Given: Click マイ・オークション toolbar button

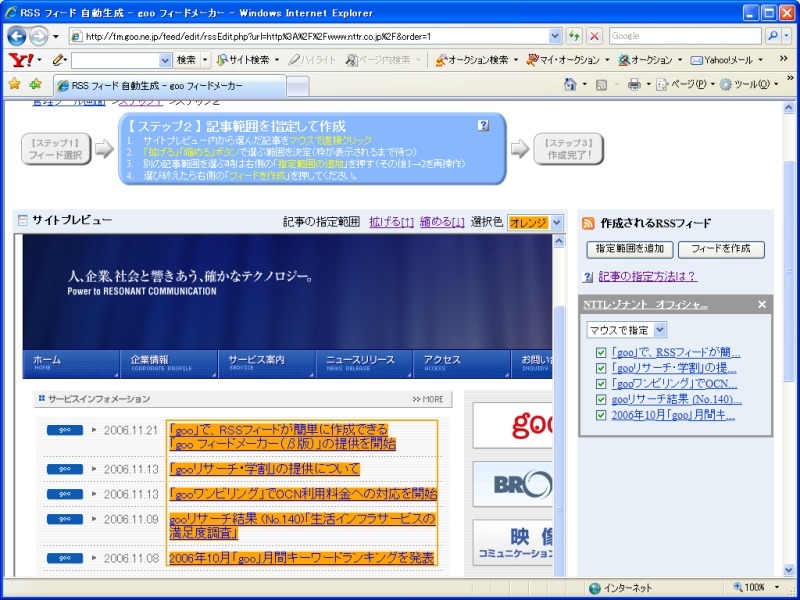Looking at the screenshot, I should pyautogui.click(x=563, y=60).
